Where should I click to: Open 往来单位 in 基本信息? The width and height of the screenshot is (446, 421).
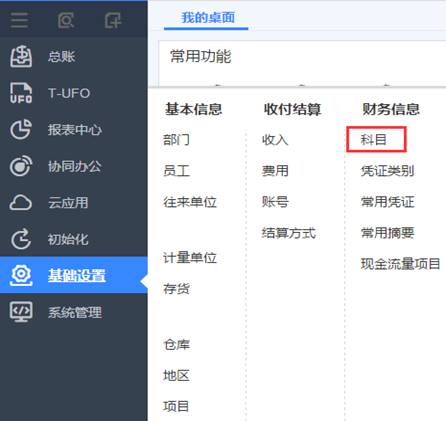pos(190,202)
